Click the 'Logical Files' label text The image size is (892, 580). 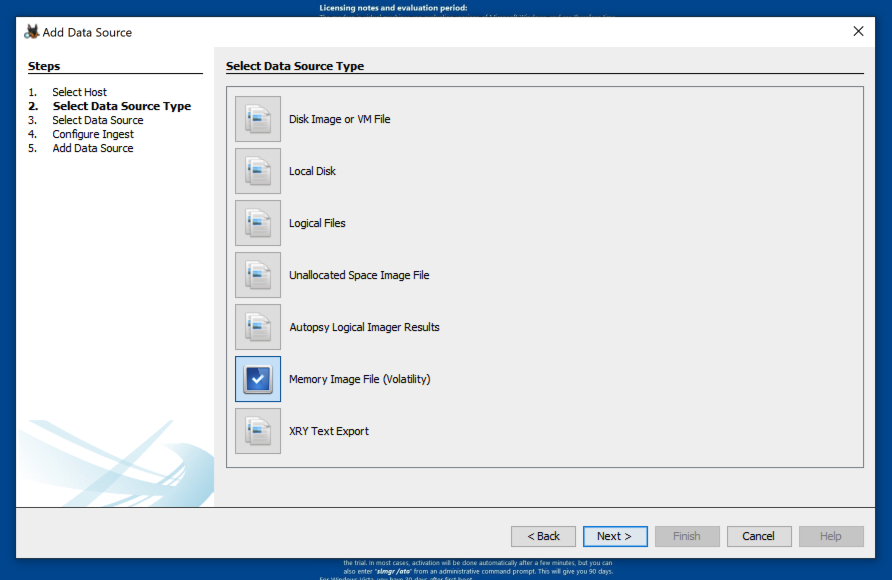(317, 223)
